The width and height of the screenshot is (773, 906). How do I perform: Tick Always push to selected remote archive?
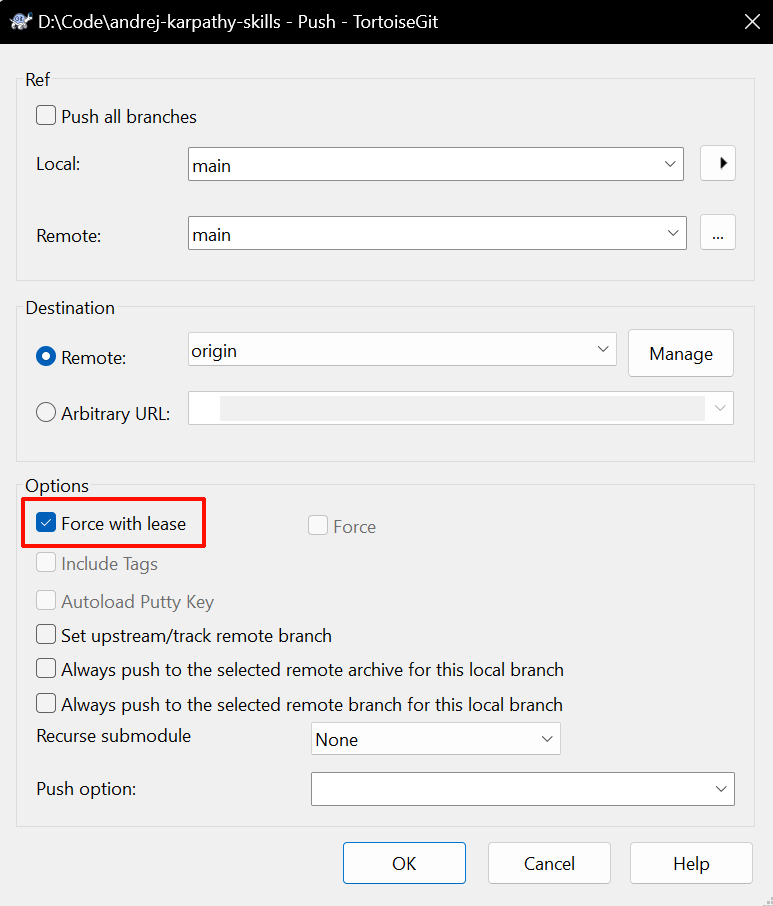coord(46,669)
